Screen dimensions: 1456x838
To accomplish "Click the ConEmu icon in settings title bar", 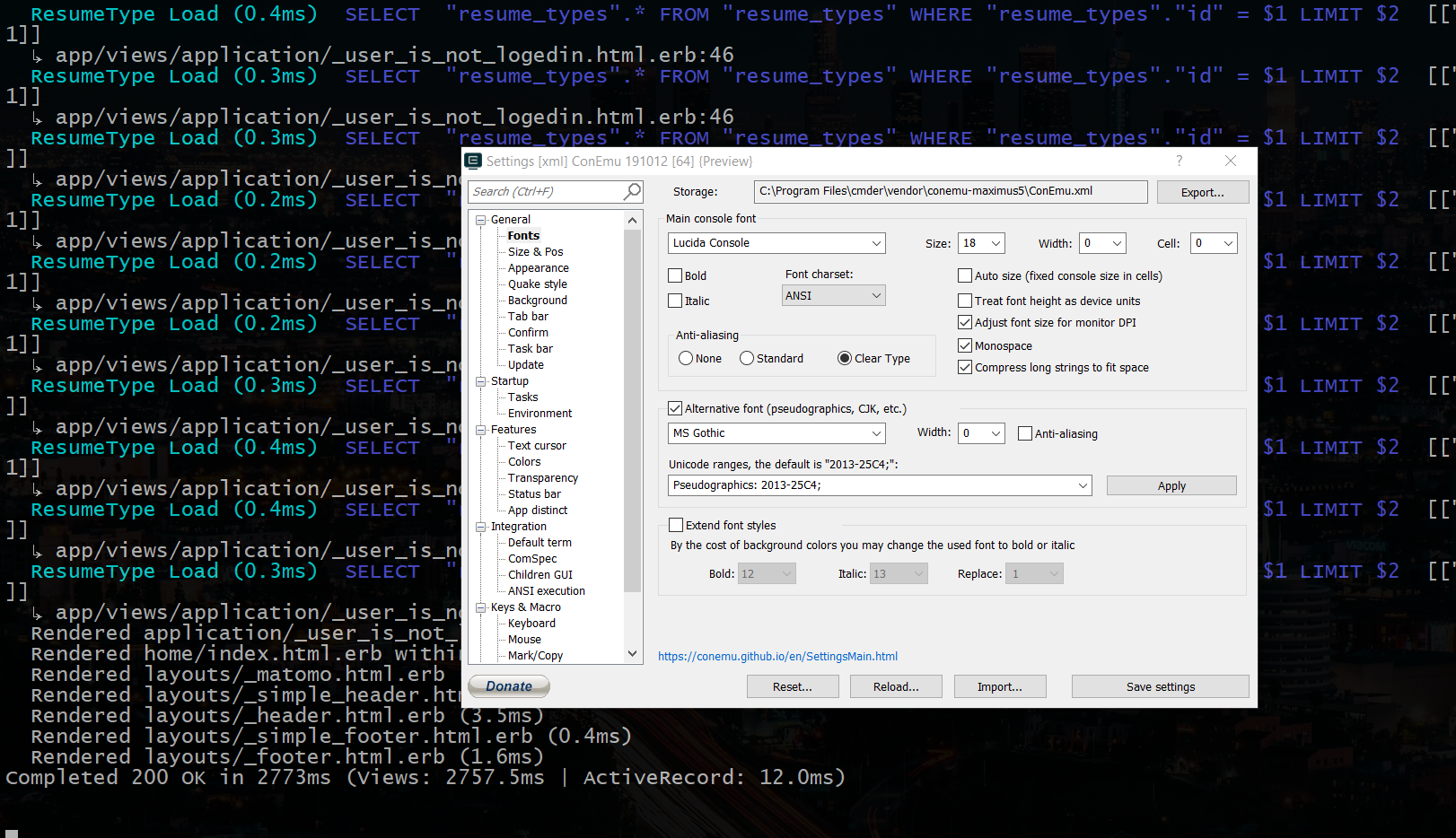I will [x=473, y=161].
